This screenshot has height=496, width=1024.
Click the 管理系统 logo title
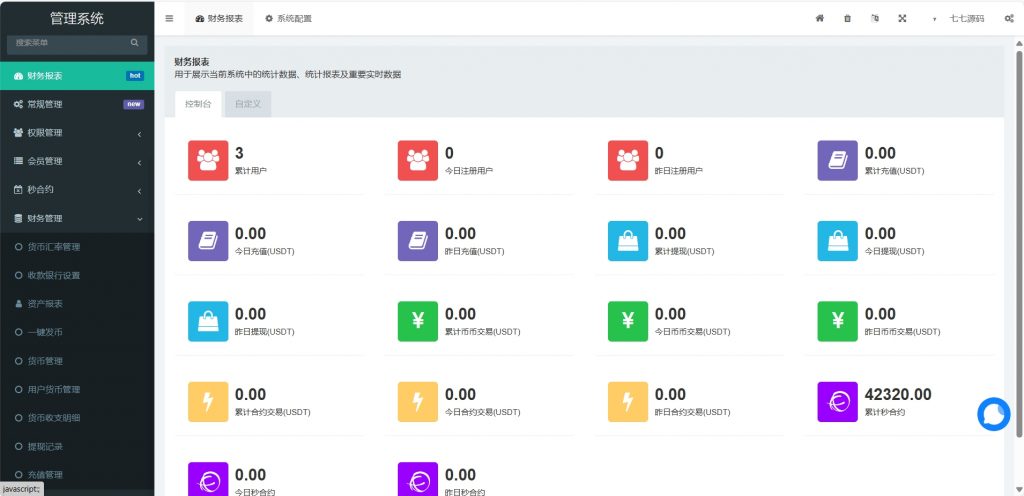point(77,18)
